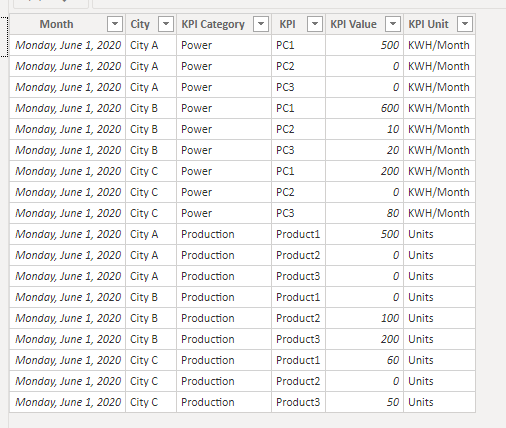
Task: Click KWH/Month unit in City B PC2 row
Action: (439, 129)
